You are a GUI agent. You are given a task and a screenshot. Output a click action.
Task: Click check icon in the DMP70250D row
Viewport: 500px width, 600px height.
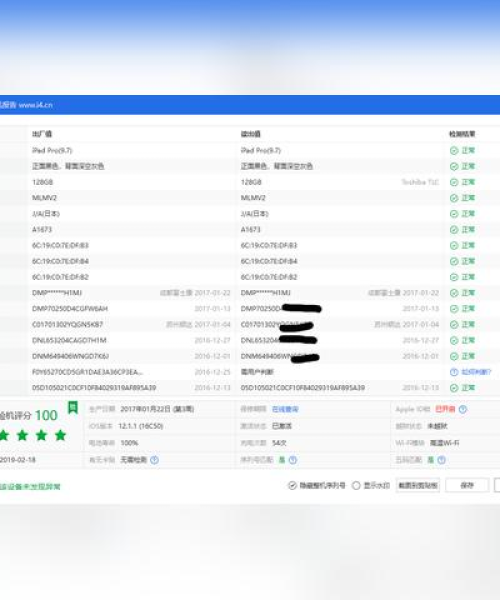point(454,309)
